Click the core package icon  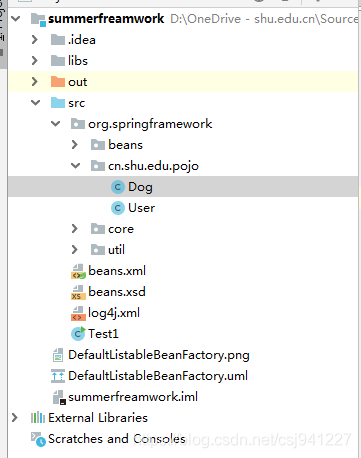(98, 229)
